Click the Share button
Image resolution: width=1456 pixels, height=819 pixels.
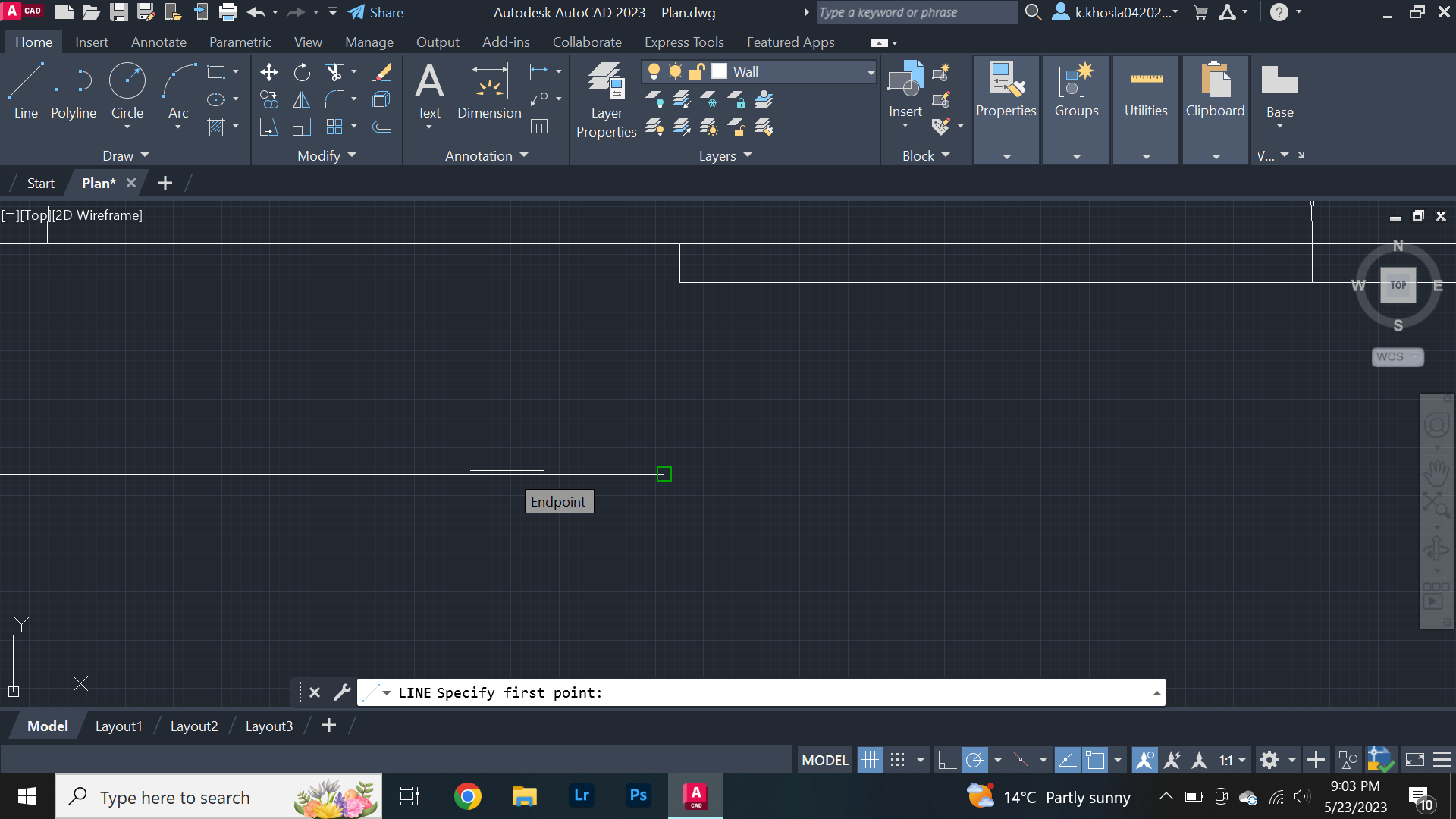click(377, 12)
